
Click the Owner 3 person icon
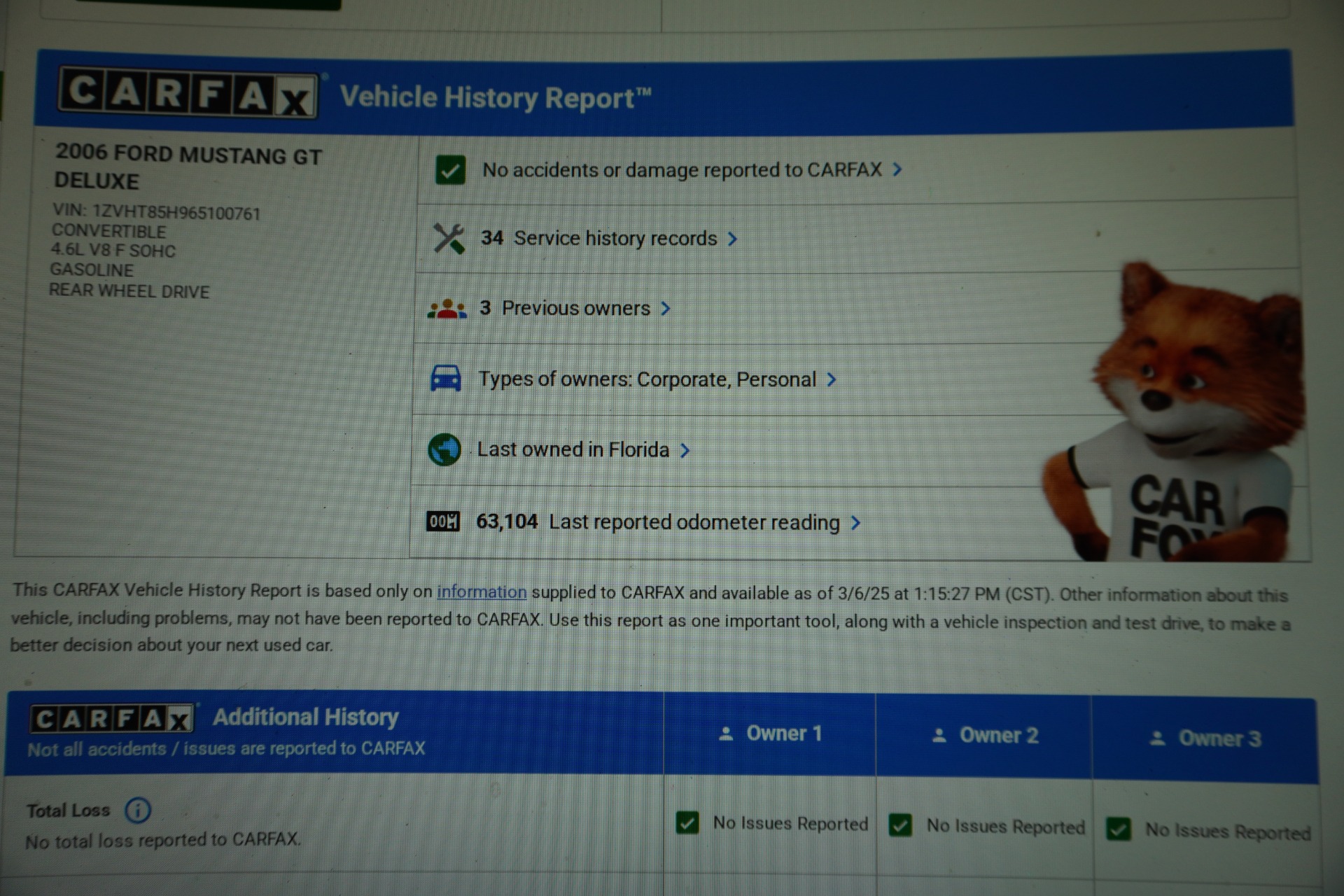pyautogui.click(x=1158, y=738)
